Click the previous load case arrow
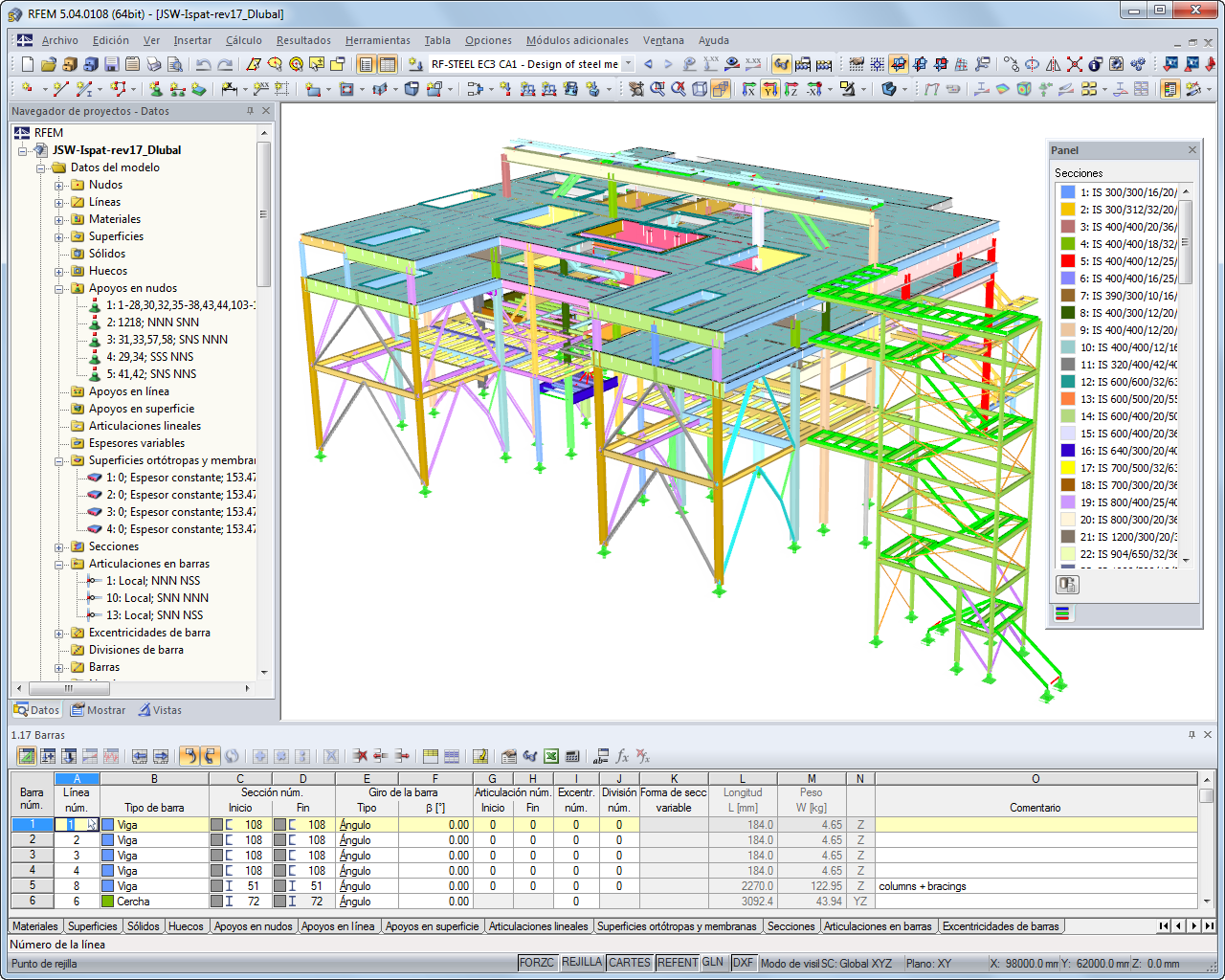 648,64
